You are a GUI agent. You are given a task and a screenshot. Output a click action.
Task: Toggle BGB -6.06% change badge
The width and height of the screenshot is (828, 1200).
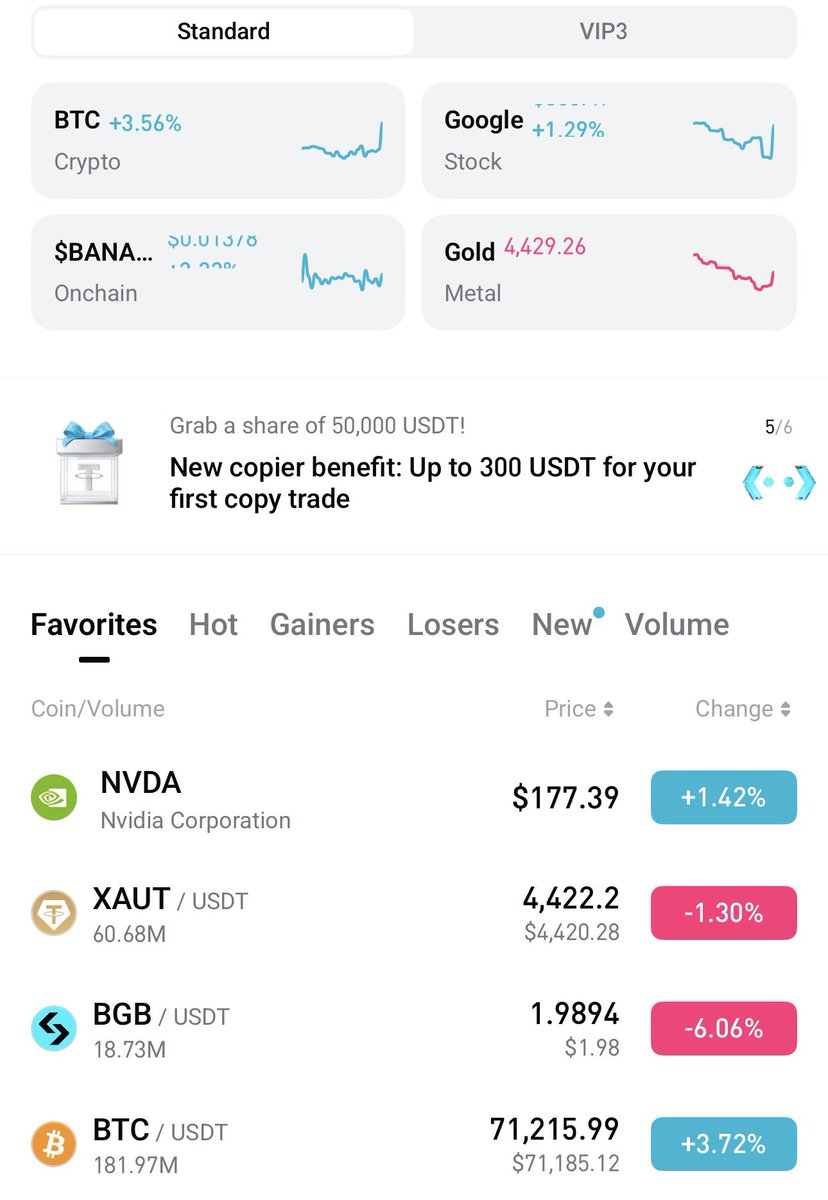(723, 1029)
